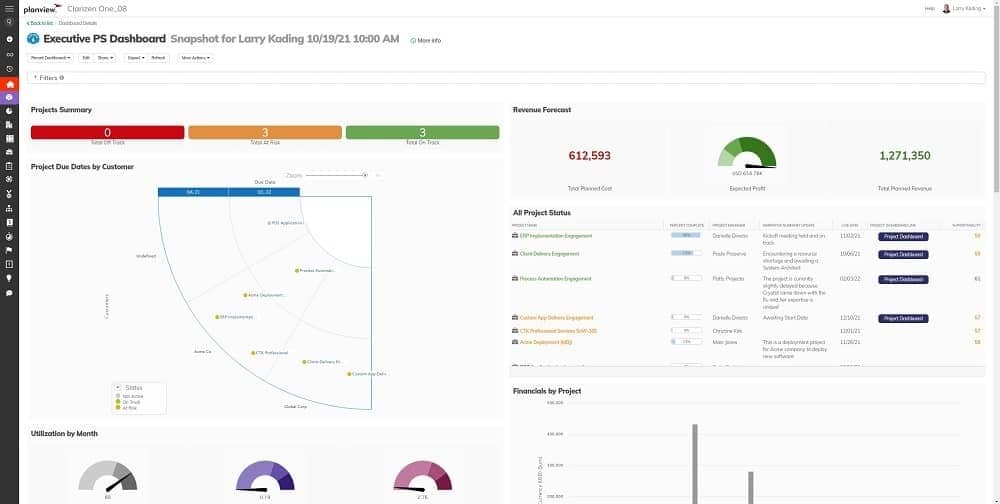
Task: Click the orange Total At Risk bar
Action: tap(265, 132)
